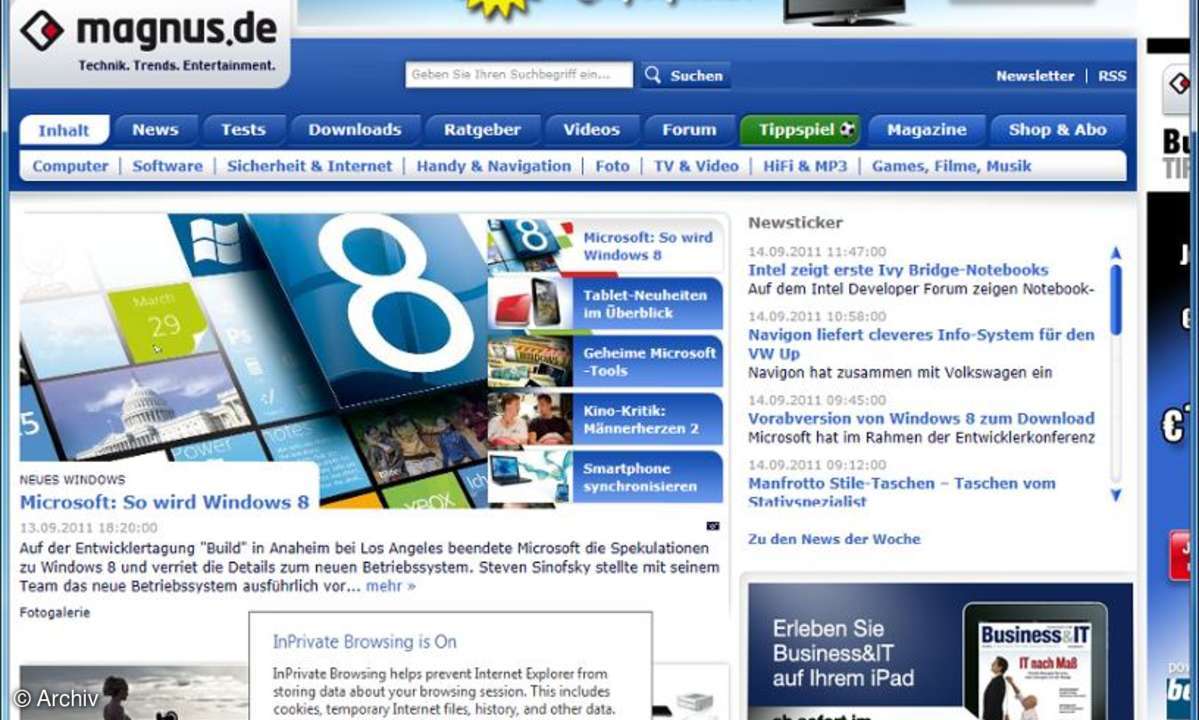
Task: Open the Ratgeber tab
Action: pyautogui.click(x=483, y=130)
